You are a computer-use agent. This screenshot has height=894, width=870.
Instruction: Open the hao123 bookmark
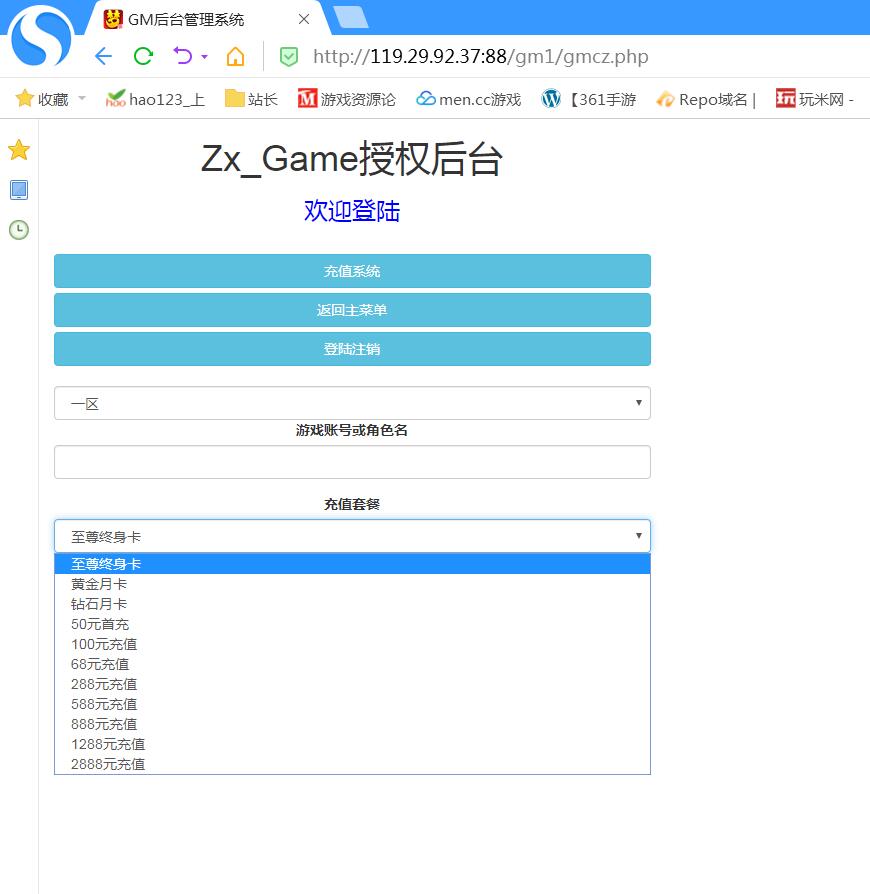155,99
